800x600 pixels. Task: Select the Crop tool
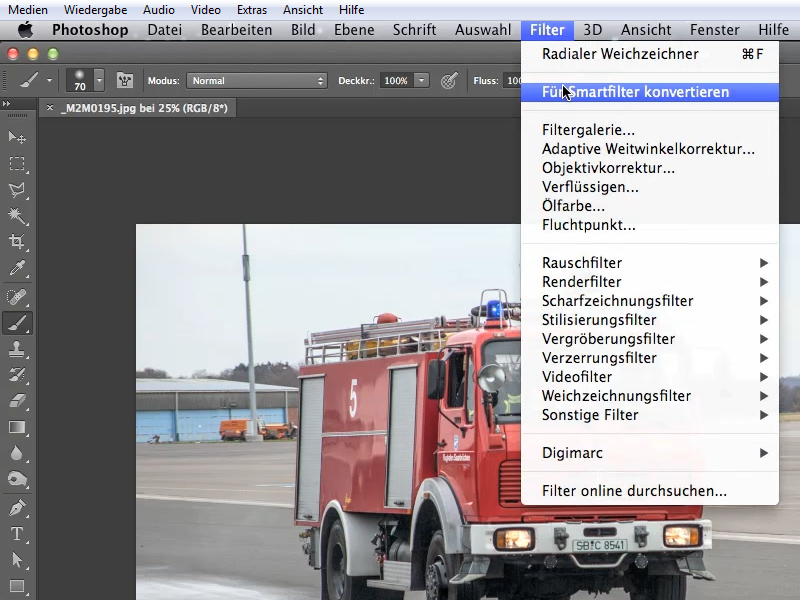click(17, 241)
